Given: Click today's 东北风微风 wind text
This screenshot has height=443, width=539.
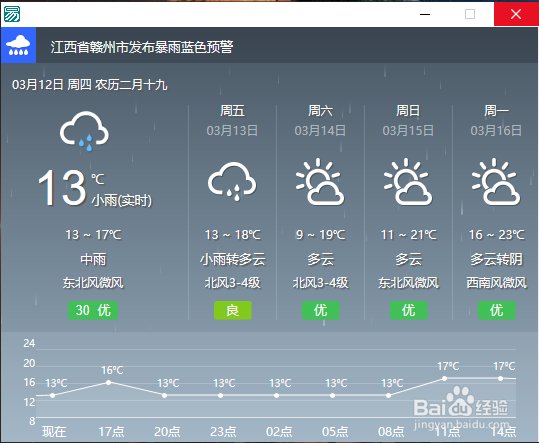Looking at the screenshot, I should [93, 283].
